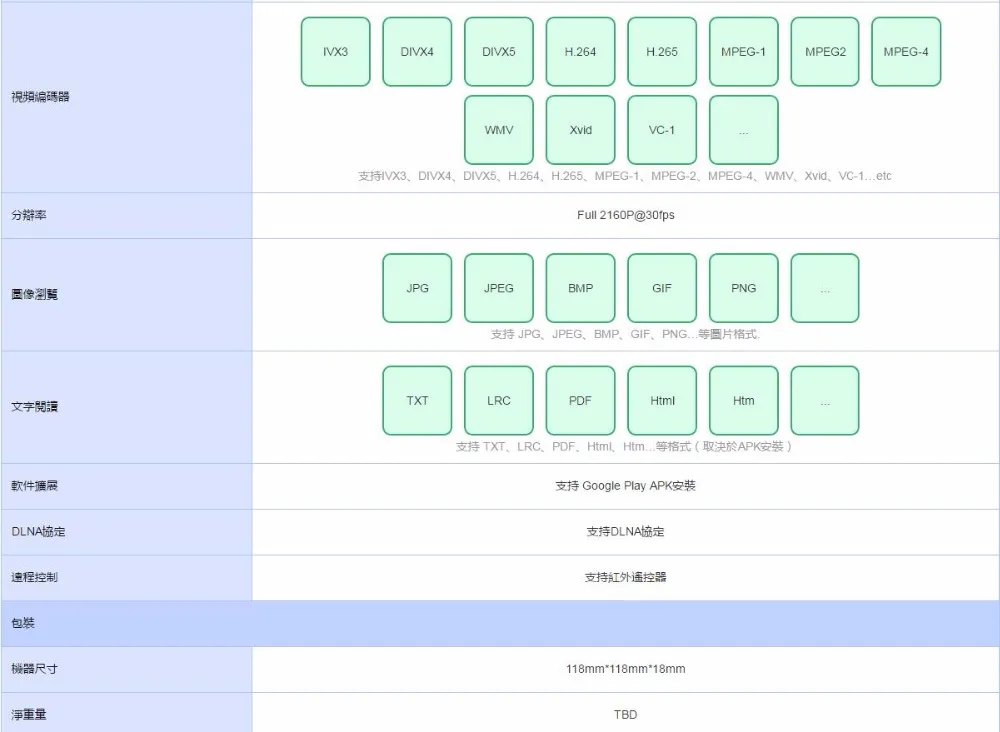1000x732 pixels.
Task: Click the GIF image format tile
Action: (662, 288)
